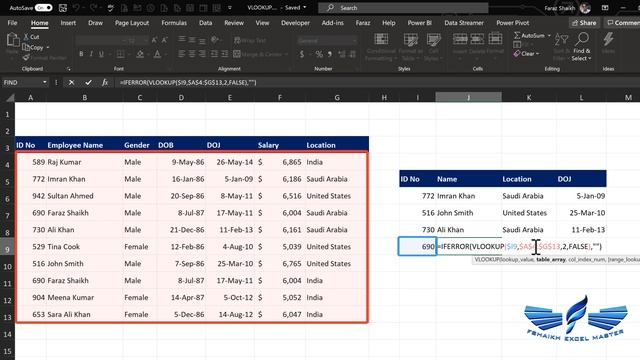640x360 pixels.
Task: Open the Name Box dropdown arrow
Action: [x=44, y=82]
